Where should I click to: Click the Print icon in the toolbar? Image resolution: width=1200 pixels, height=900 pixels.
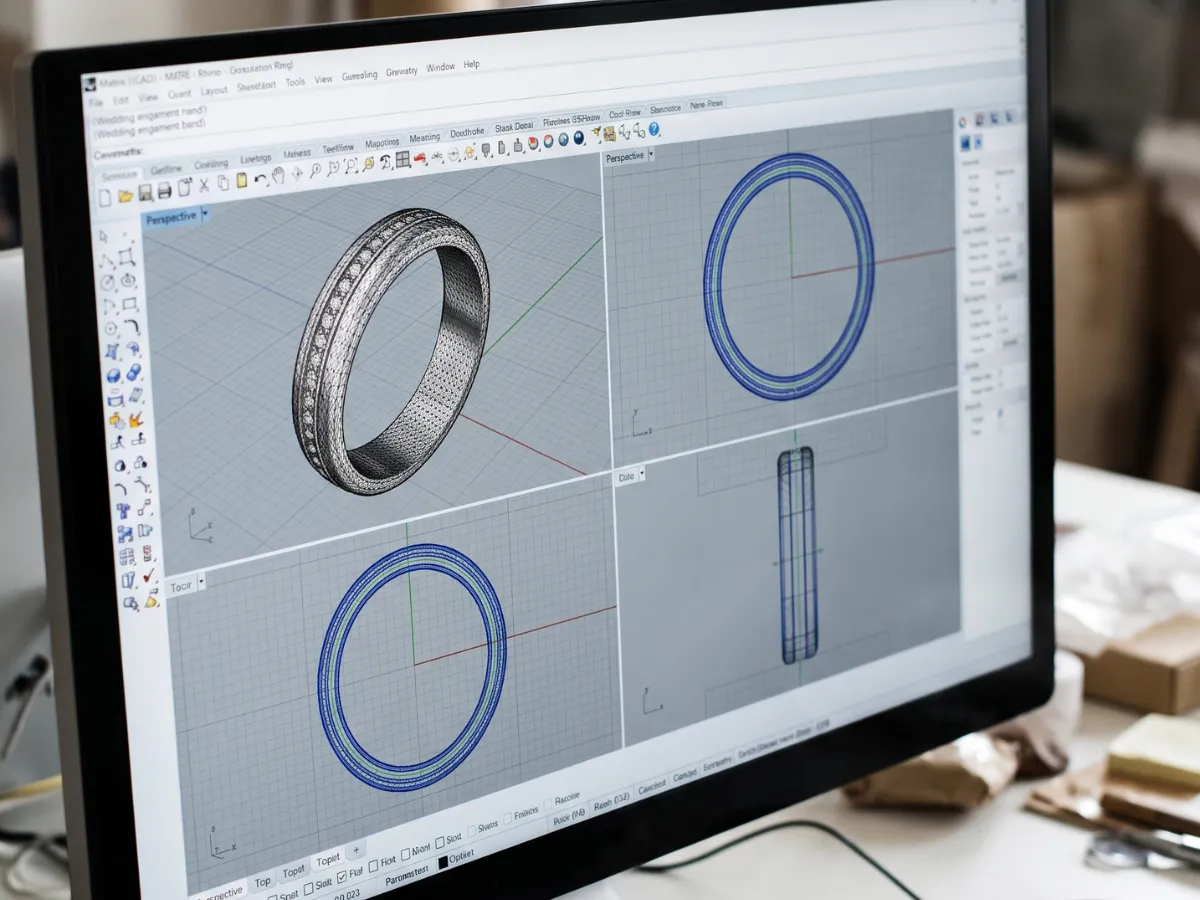point(164,190)
